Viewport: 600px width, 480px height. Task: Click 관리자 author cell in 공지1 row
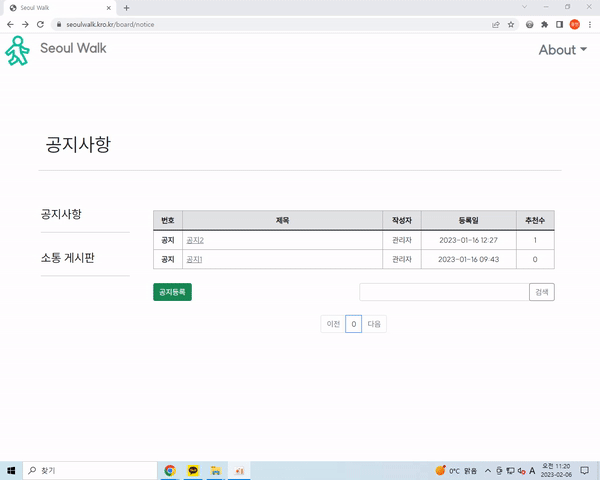[402, 260]
